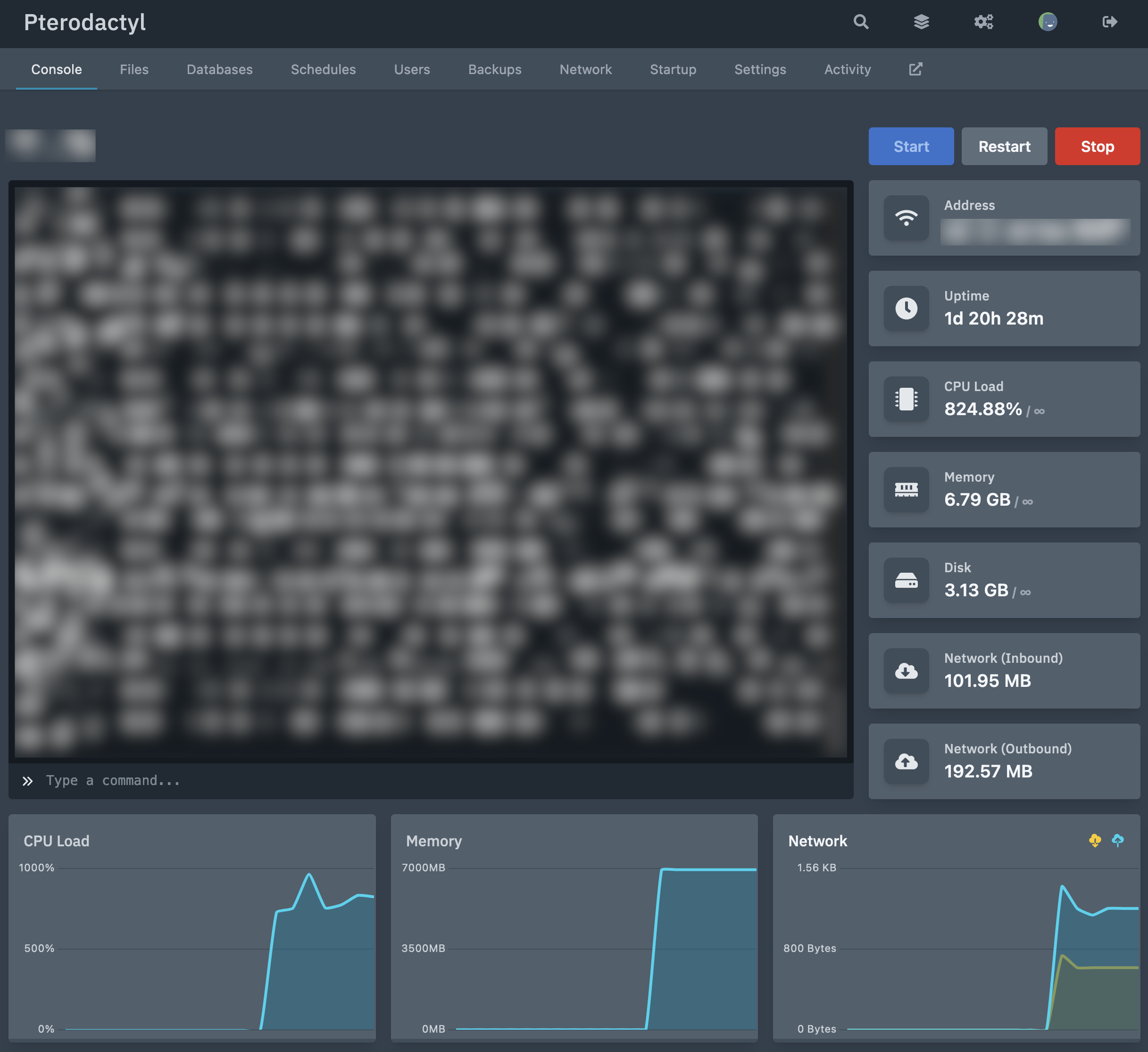Click the 3.13 GB disk value
This screenshot has height=1052, width=1148.
(976, 591)
